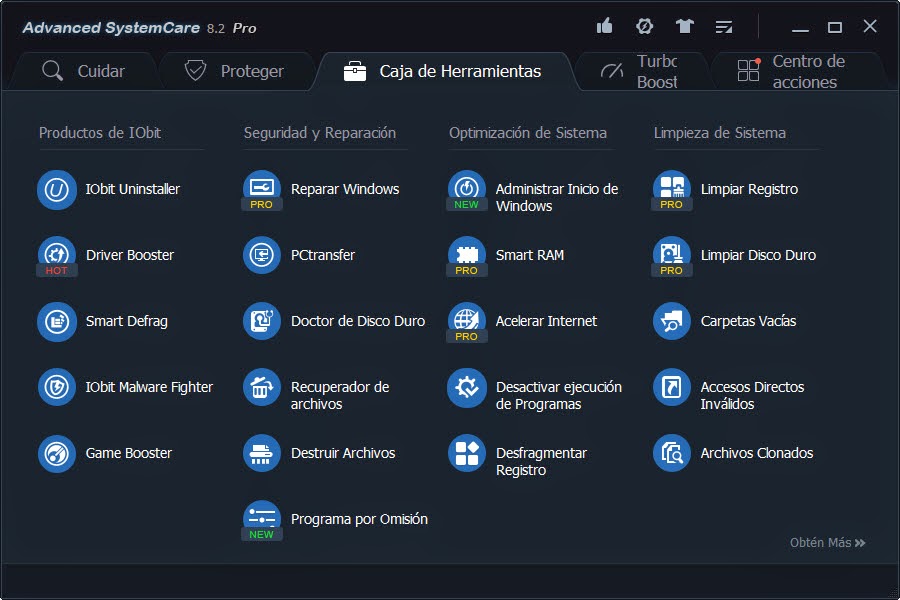Switch to the Cuidar tab
900x600 pixels.
[83, 71]
